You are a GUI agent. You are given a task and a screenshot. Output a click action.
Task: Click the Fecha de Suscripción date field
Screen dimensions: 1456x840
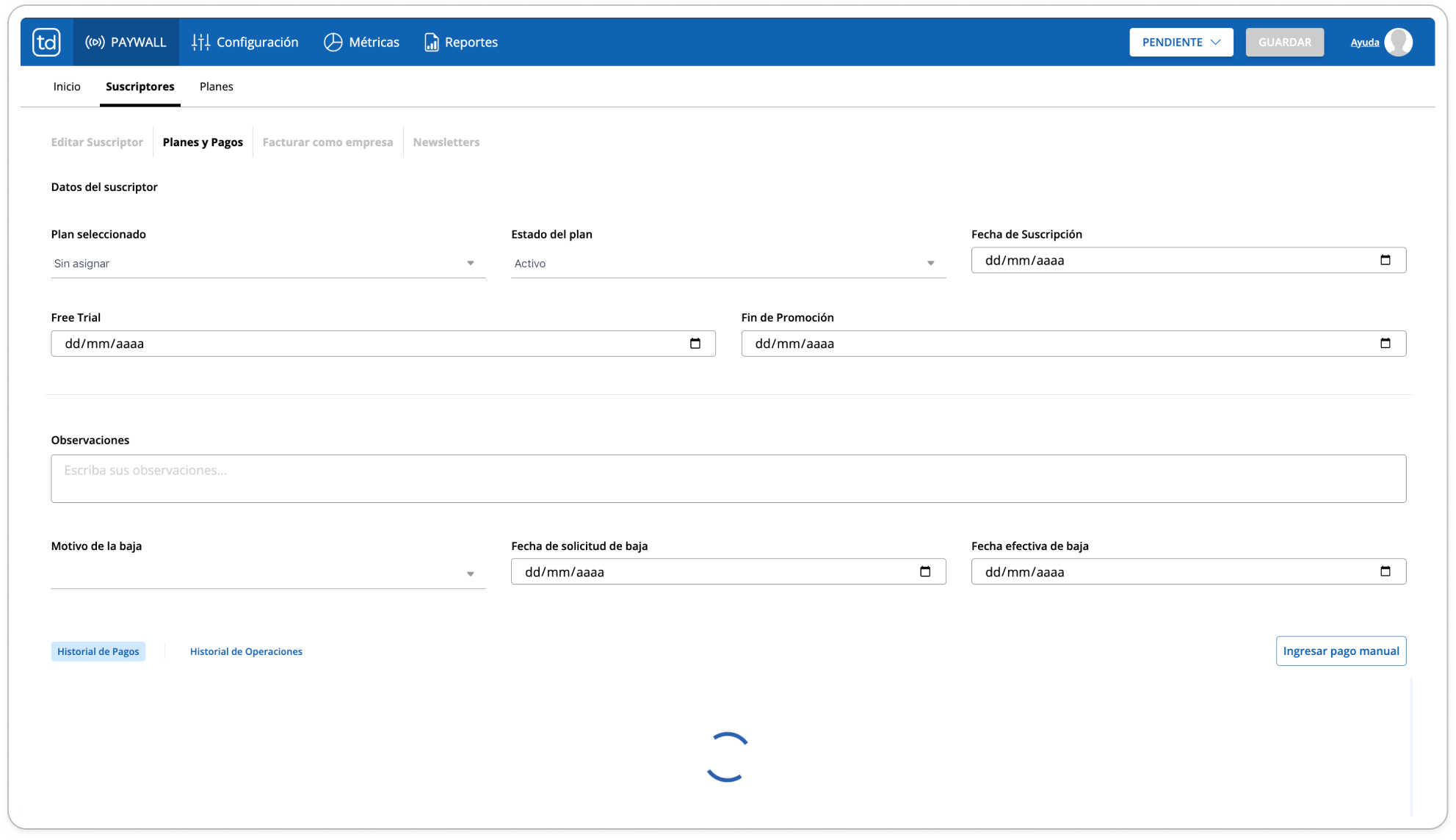click(1189, 261)
